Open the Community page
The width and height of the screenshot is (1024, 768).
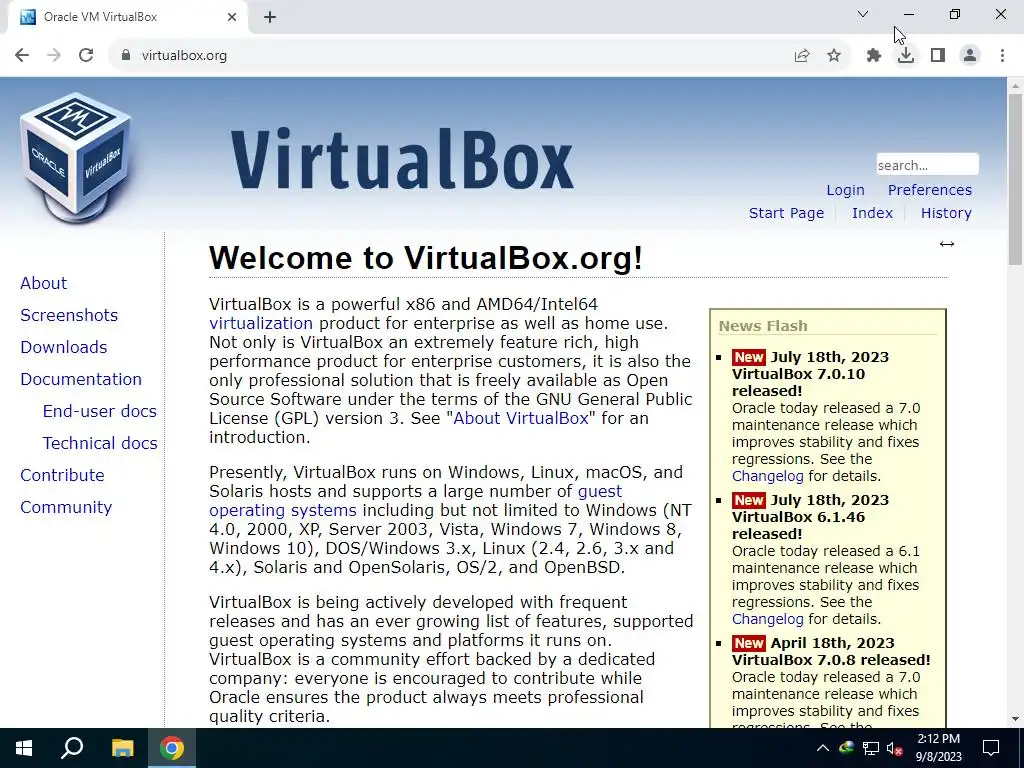[66, 507]
